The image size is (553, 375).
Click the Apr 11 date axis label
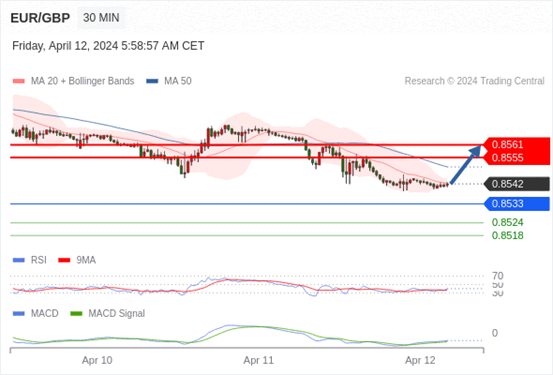click(x=259, y=361)
